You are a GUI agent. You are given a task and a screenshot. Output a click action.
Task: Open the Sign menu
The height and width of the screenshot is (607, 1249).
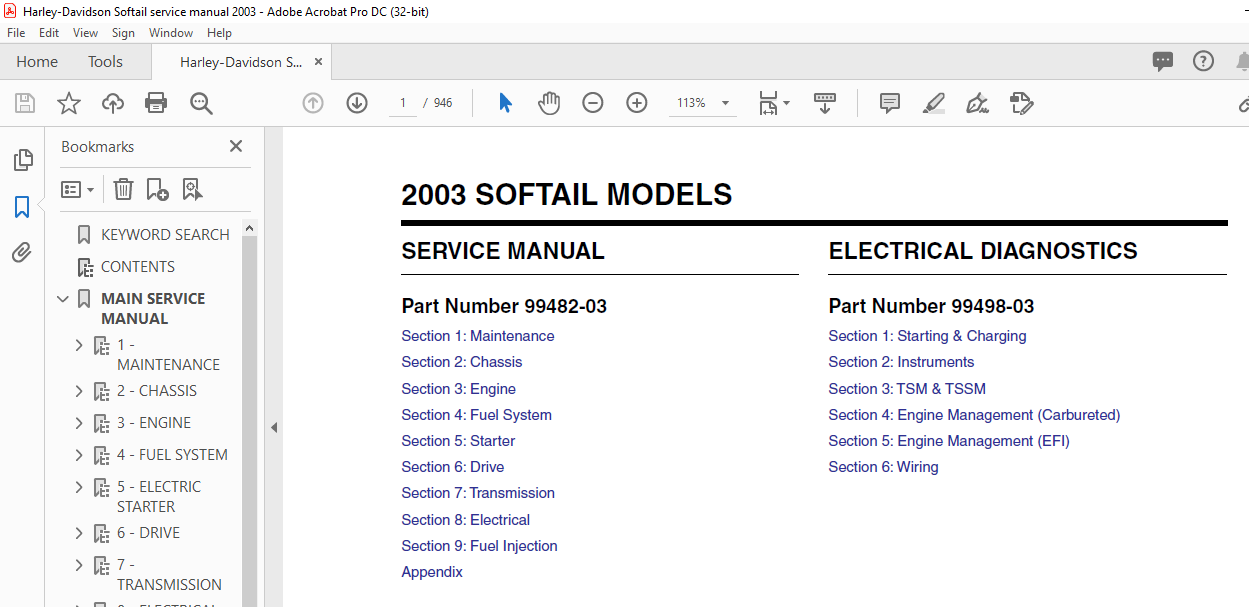point(123,33)
